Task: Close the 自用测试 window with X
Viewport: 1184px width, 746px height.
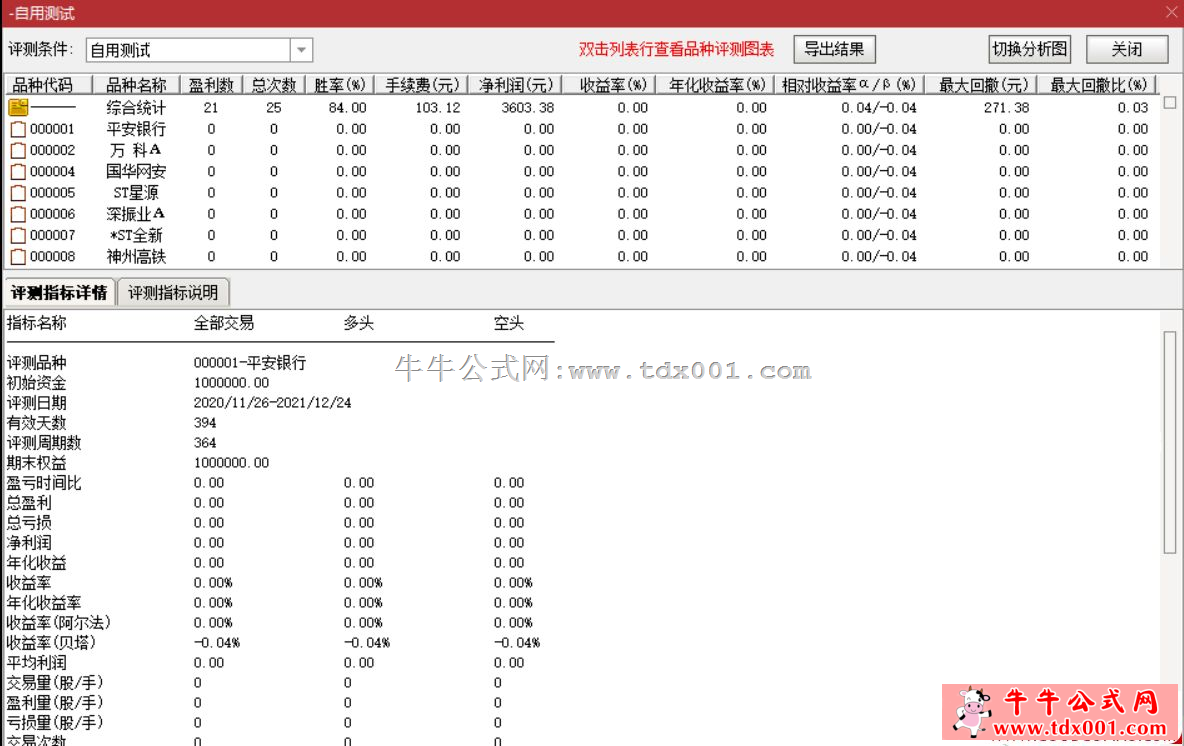Action: pyautogui.click(x=1171, y=12)
